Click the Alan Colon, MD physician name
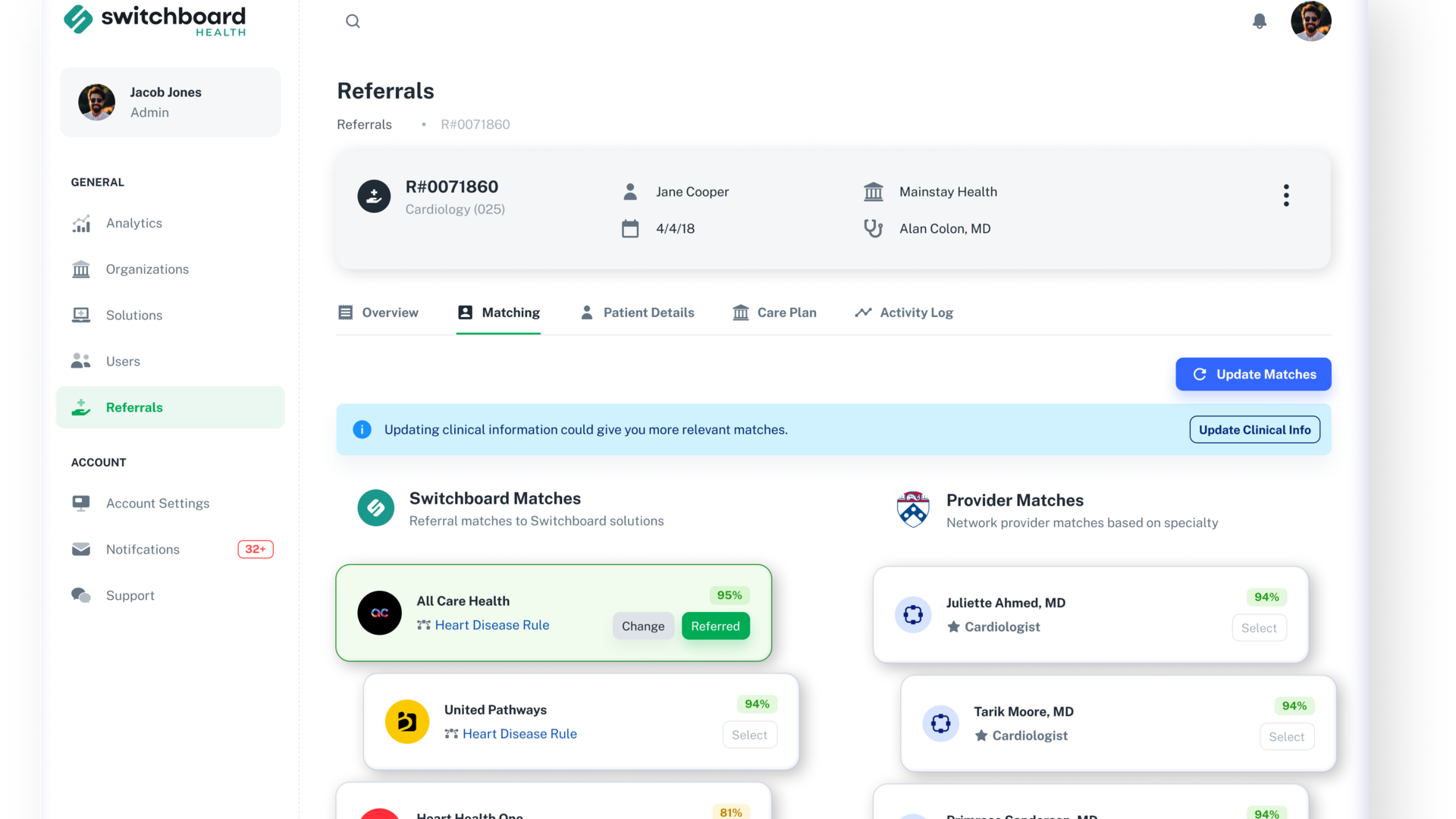The image size is (1456, 819). [945, 228]
